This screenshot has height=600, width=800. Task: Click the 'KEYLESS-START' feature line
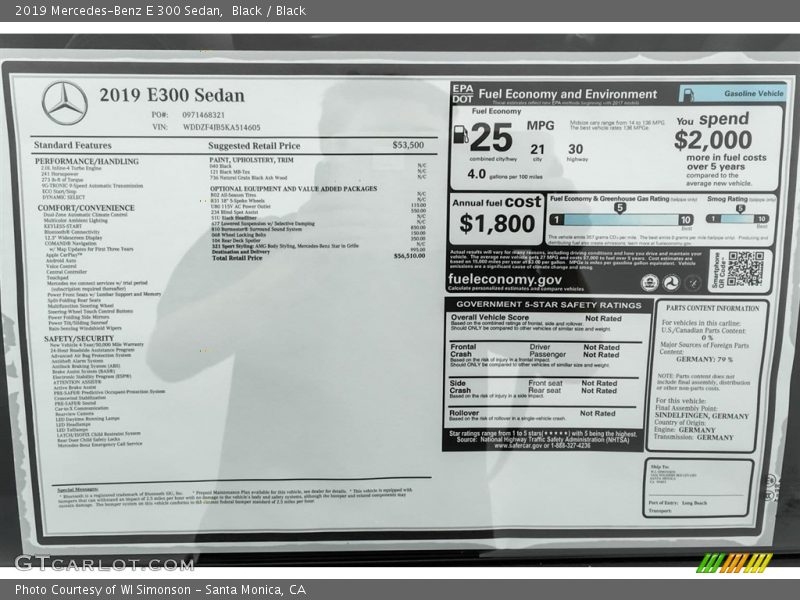pos(63,226)
